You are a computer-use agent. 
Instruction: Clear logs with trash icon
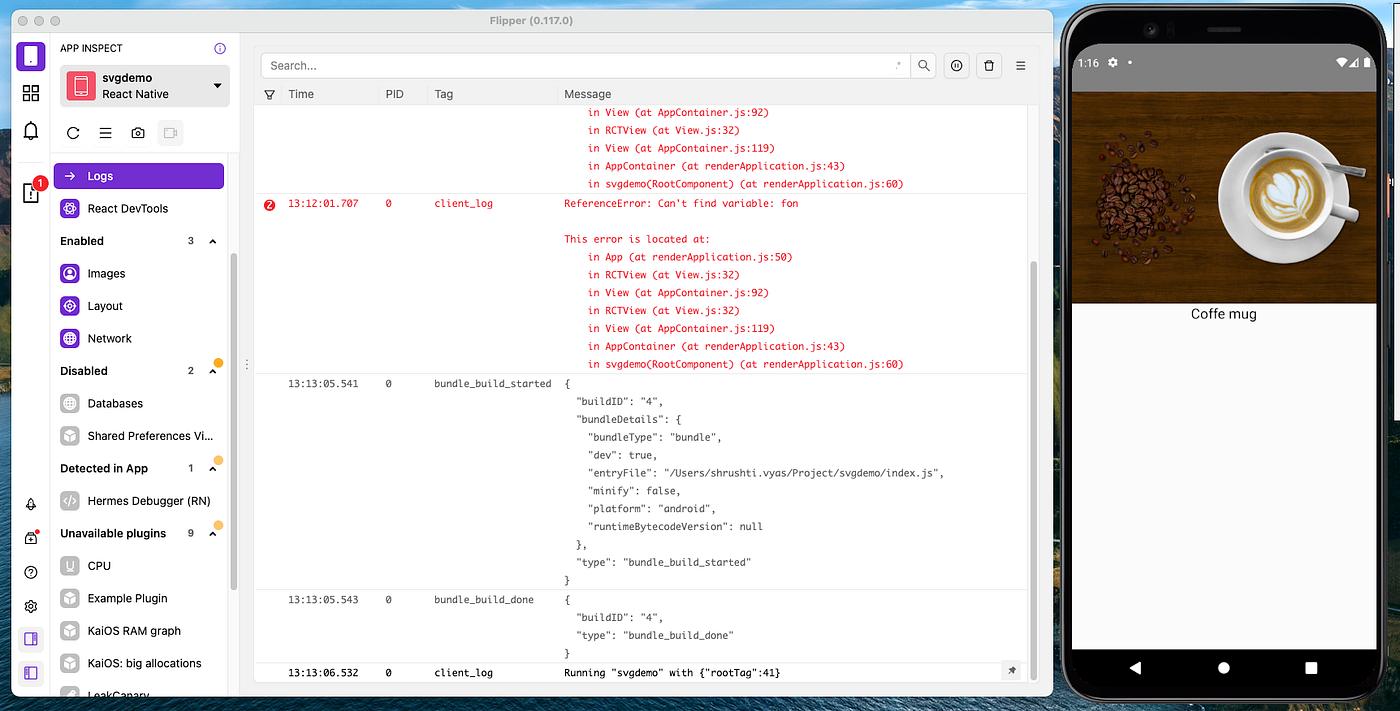[x=989, y=65]
